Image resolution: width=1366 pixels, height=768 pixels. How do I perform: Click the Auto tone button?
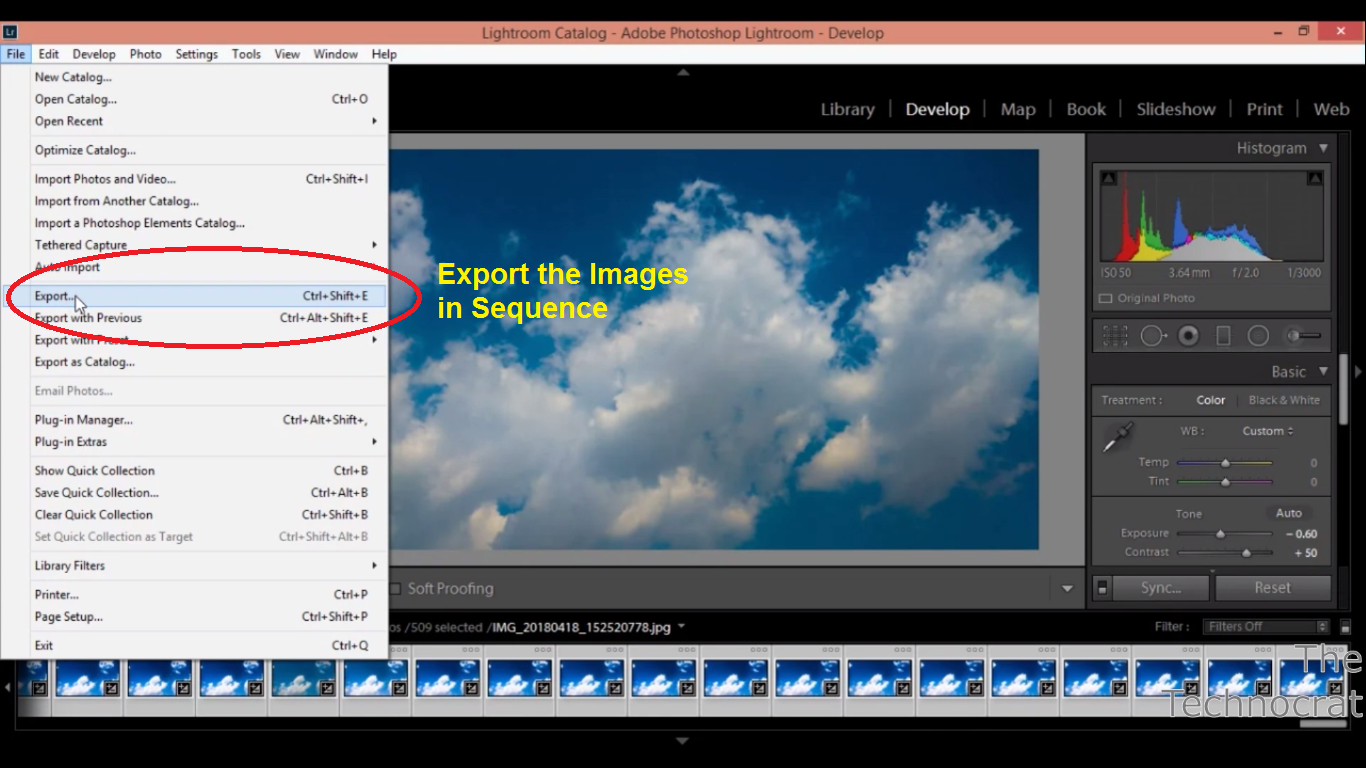click(x=1289, y=512)
